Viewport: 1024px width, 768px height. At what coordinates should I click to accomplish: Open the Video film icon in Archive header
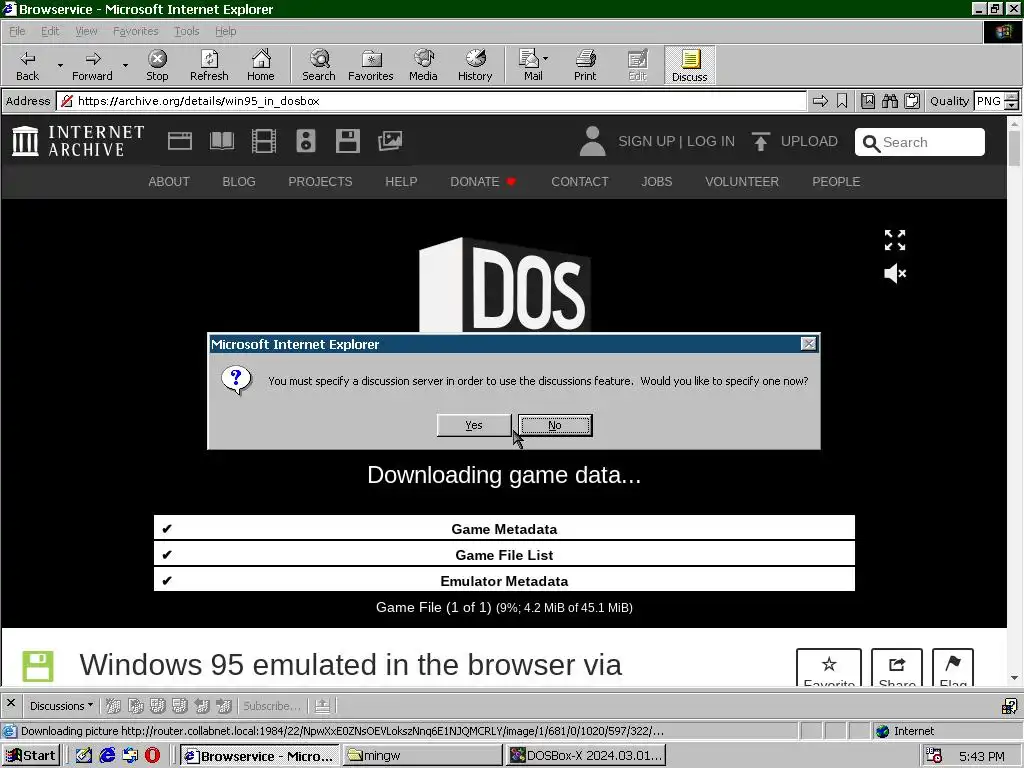[264, 141]
